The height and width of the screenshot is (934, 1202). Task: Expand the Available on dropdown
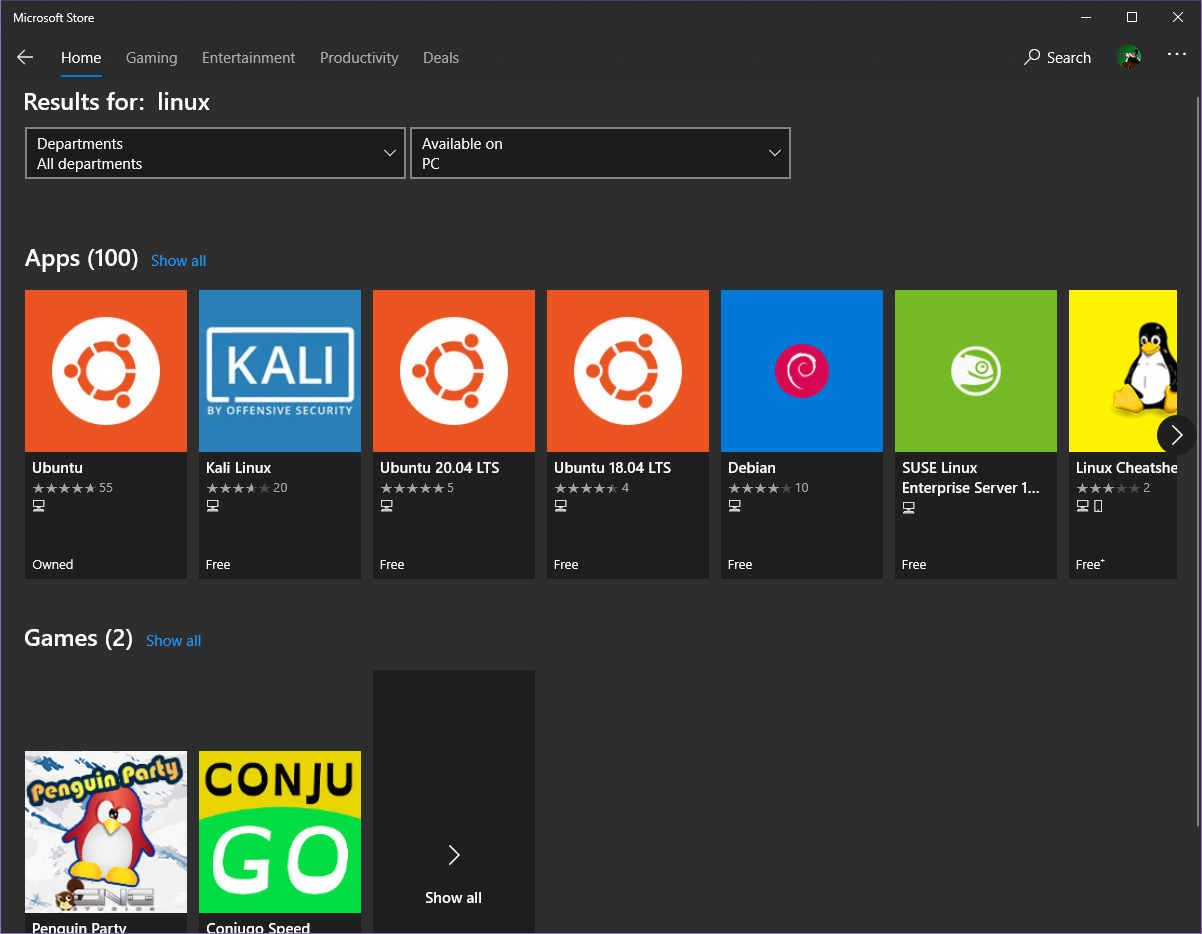[600, 153]
